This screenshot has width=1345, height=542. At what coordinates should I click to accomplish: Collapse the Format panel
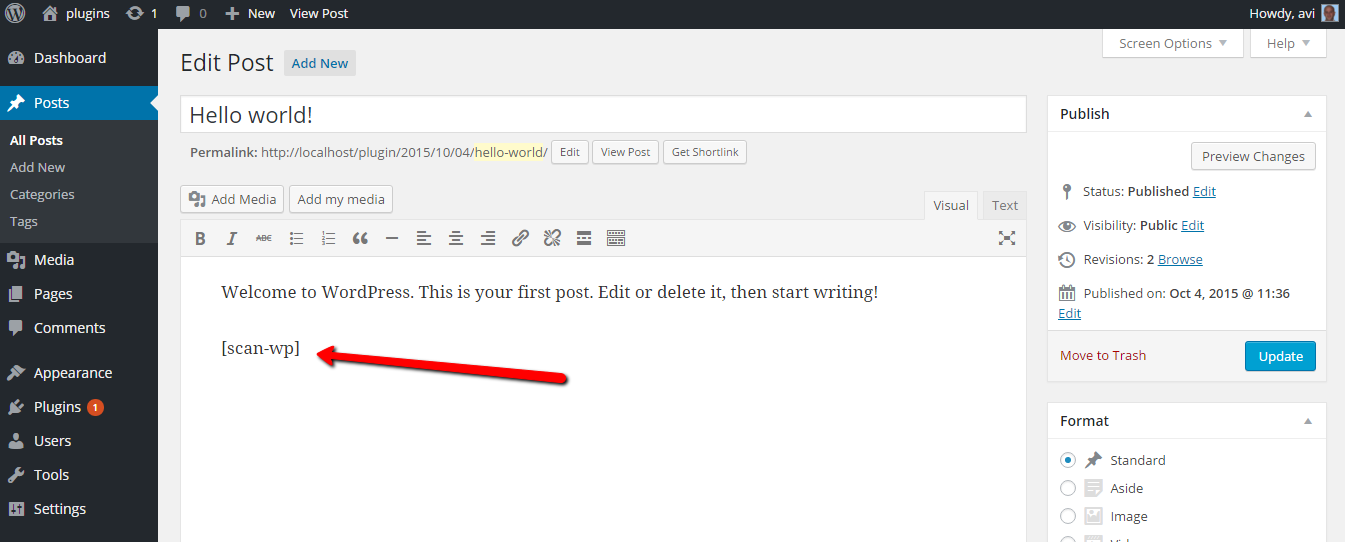tap(1307, 421)
